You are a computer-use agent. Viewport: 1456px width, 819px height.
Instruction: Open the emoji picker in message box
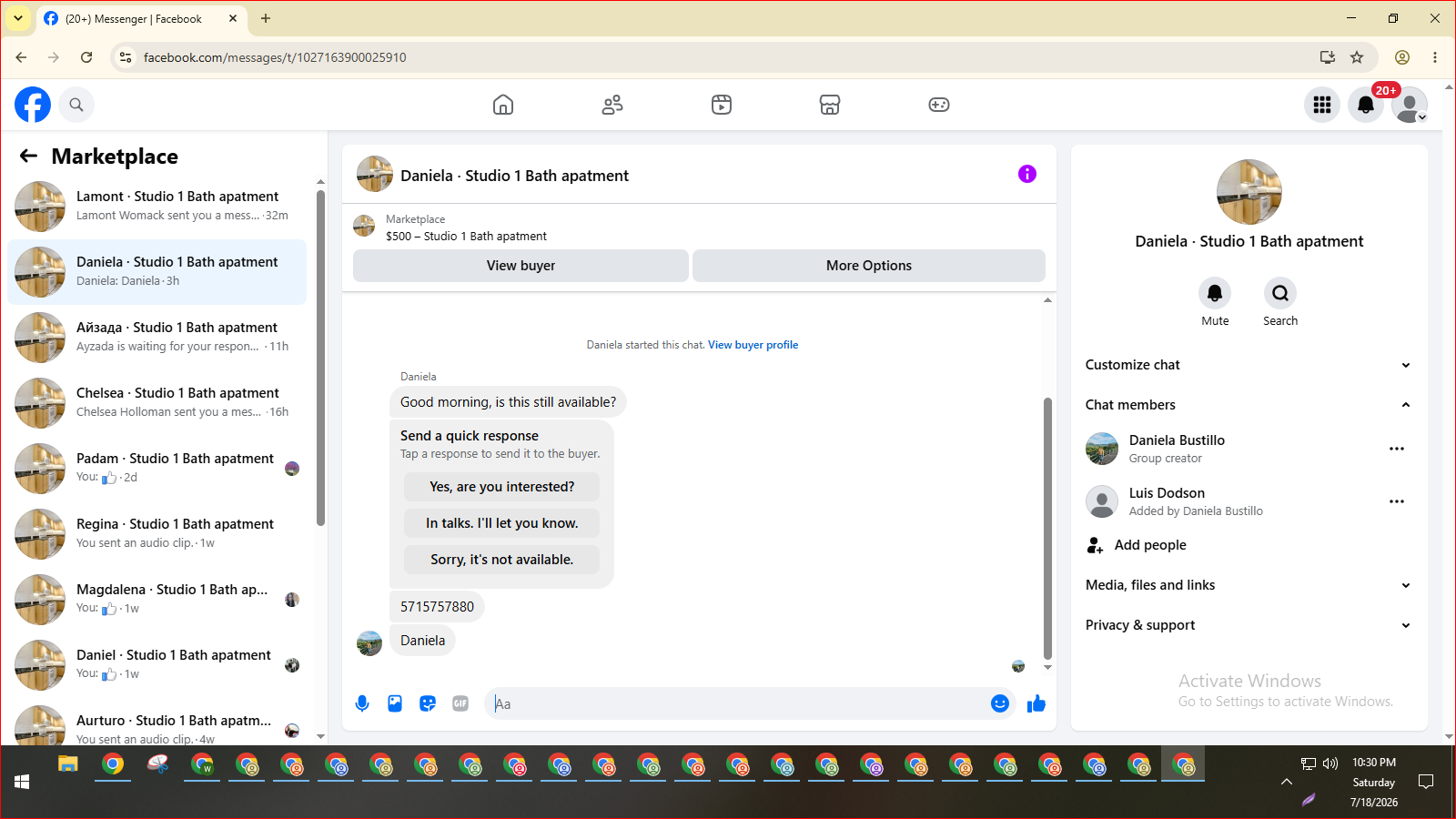[1000, 703]
